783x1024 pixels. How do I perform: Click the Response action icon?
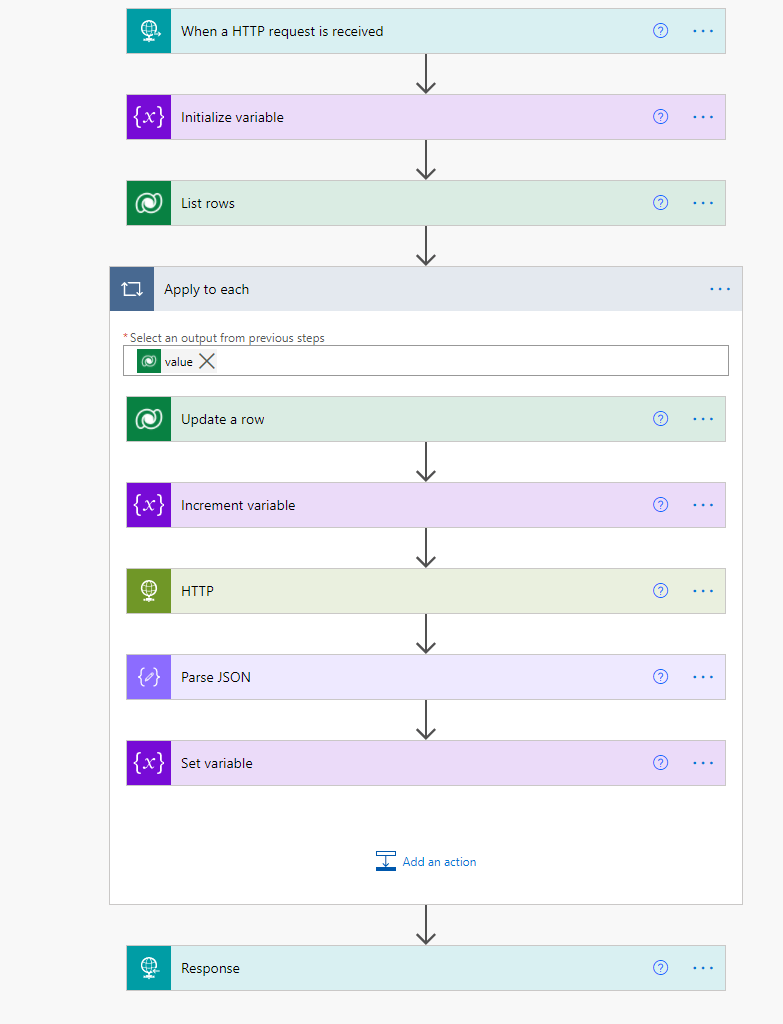tap(149, 968)
